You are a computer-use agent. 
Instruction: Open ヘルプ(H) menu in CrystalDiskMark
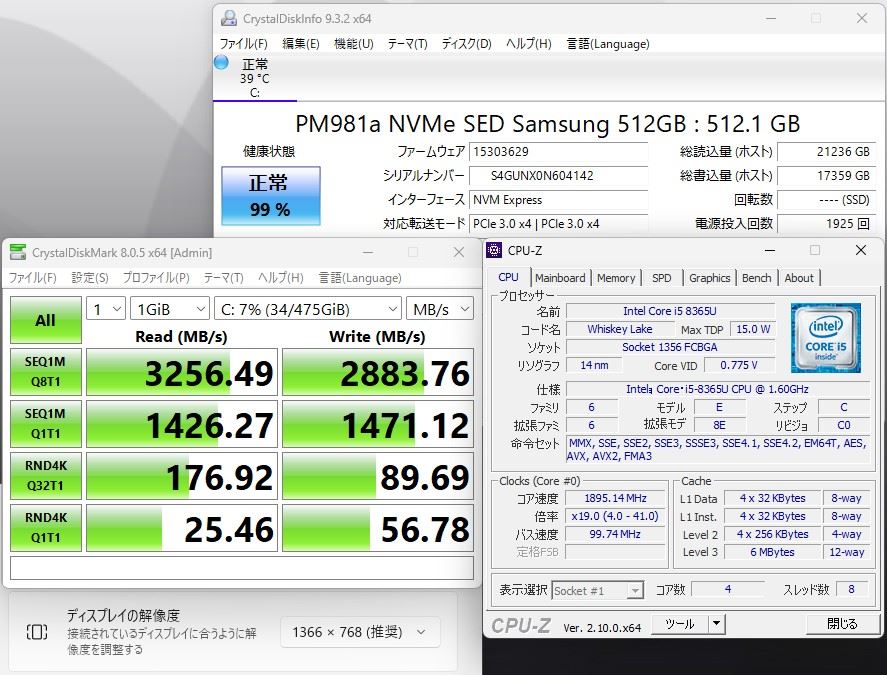click(281, 278)
